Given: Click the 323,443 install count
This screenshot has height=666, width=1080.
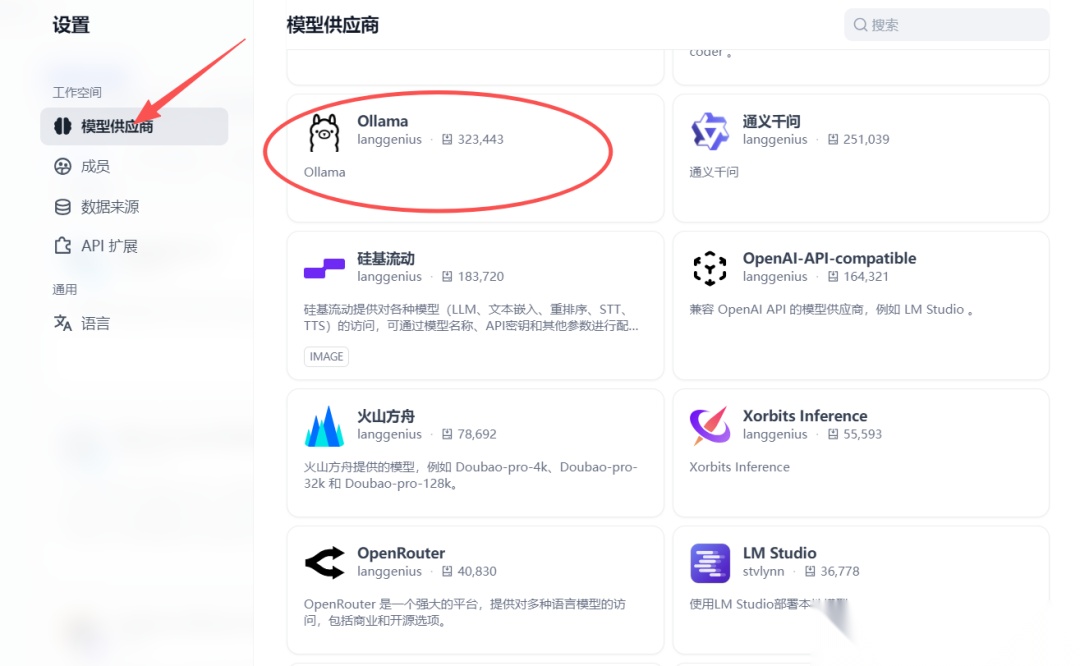Looking at the screenshot, I should [481, 139].
